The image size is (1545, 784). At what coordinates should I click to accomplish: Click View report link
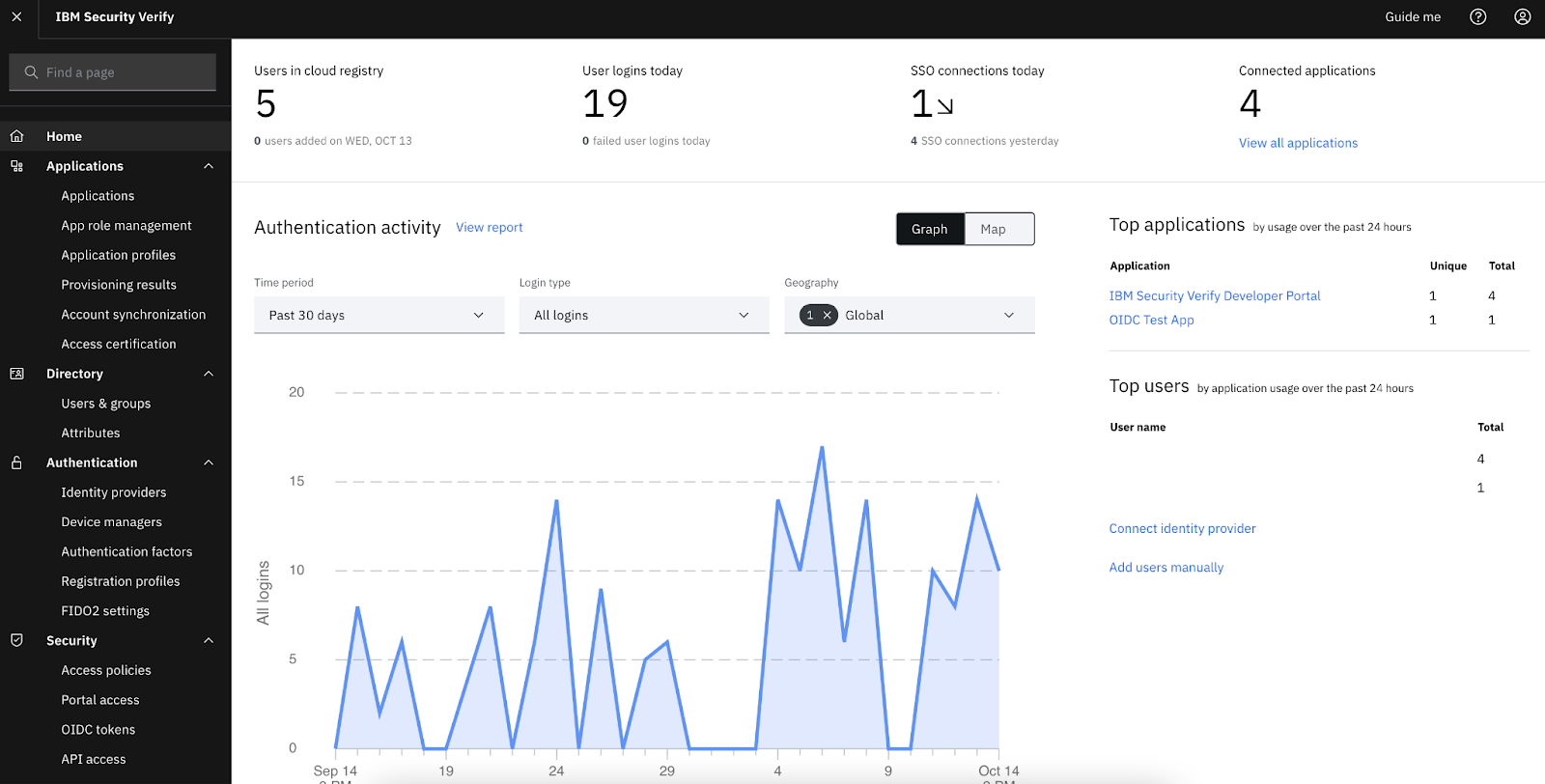pyautogui.click(x=490, y=228)
